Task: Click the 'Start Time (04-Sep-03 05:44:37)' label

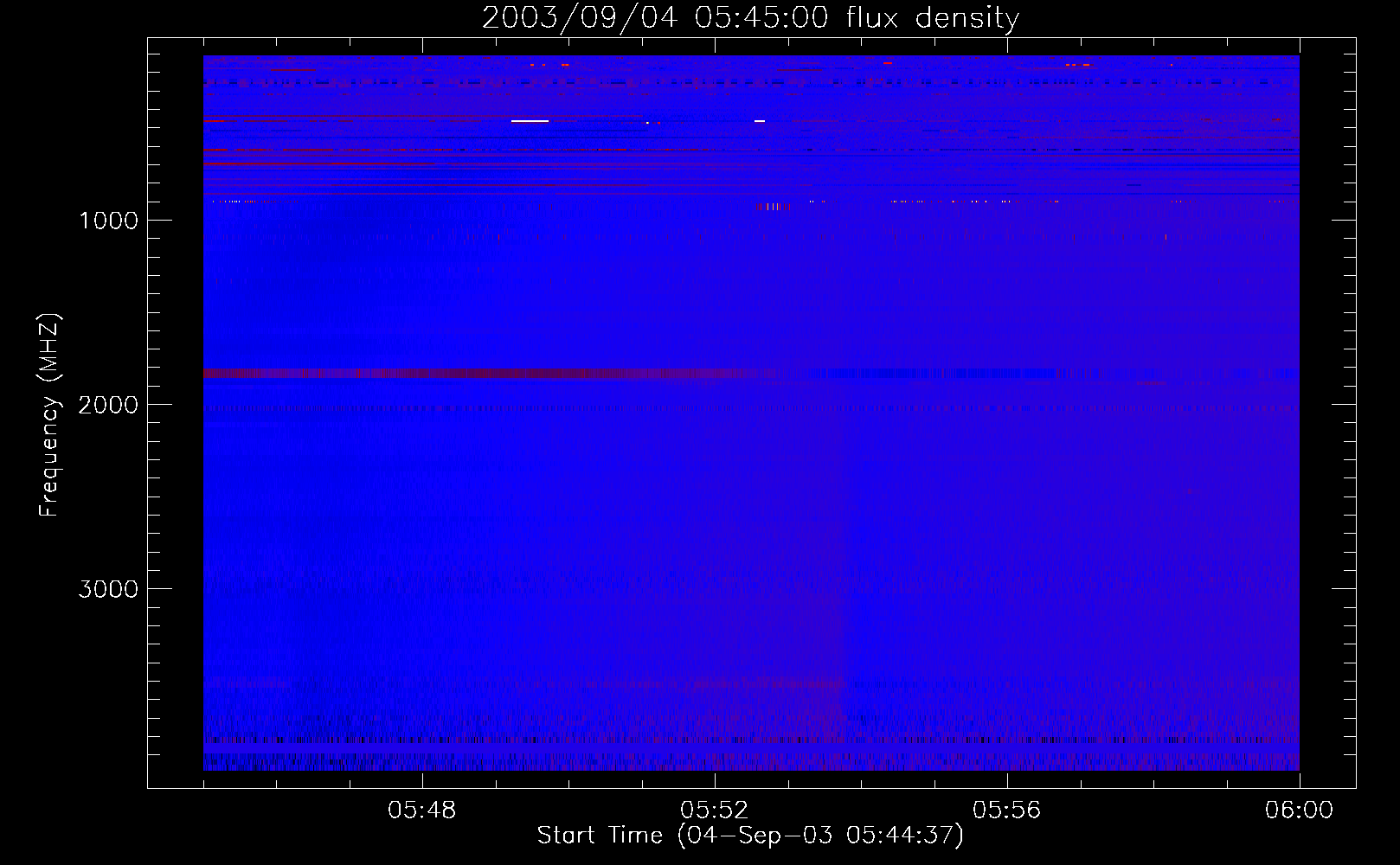Action: point(750,836)
